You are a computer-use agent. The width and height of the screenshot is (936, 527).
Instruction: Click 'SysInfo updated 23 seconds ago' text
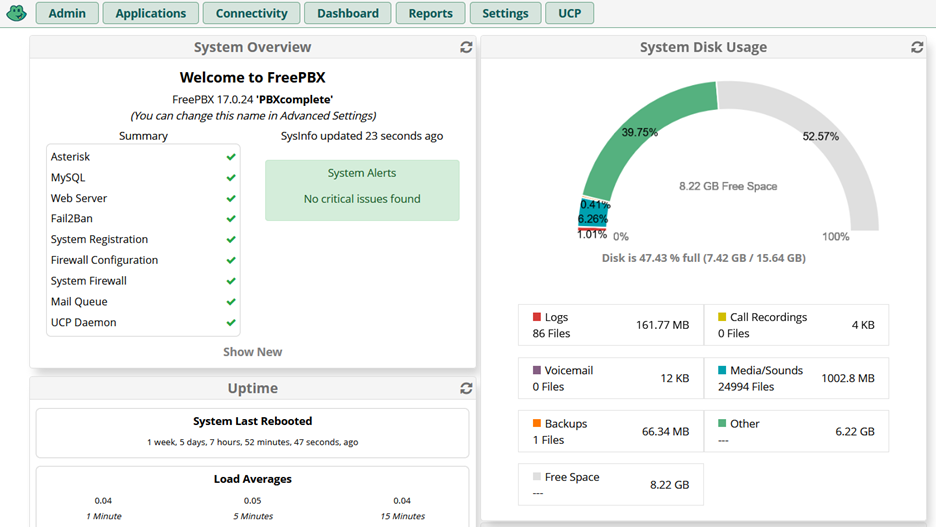pos(362,136)
